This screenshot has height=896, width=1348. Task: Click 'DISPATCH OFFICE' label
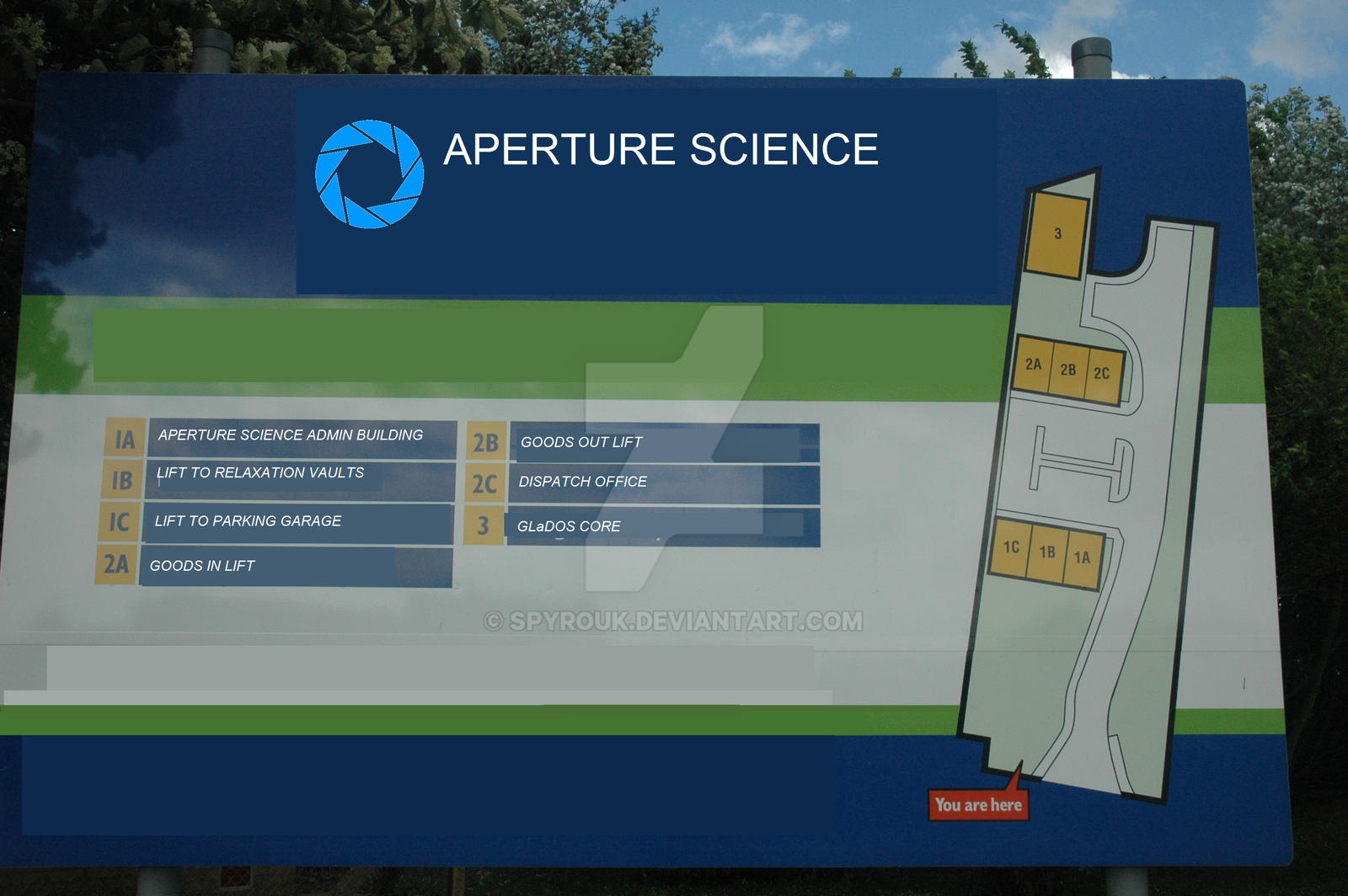point(583,482)
